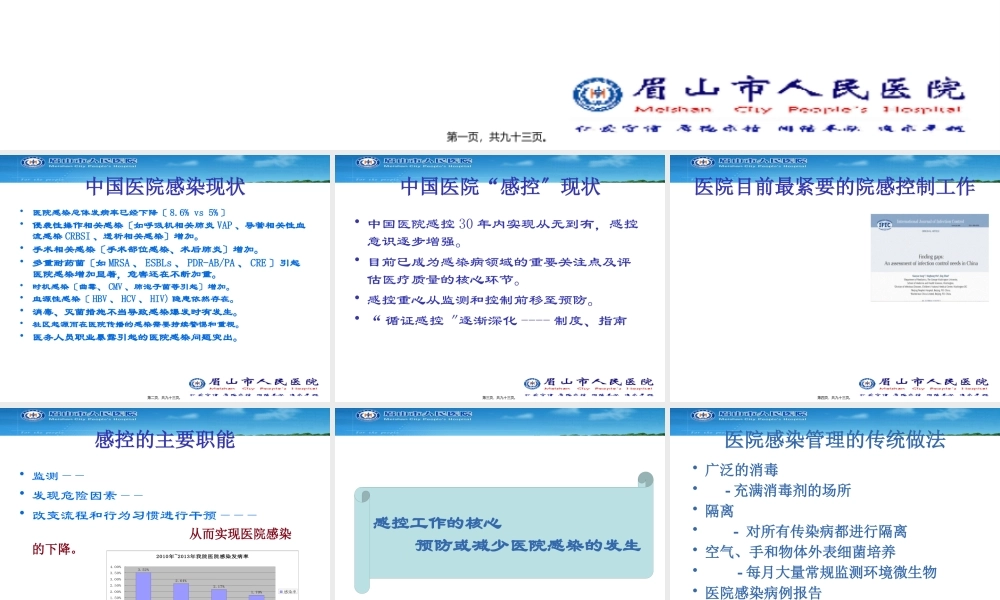The height and width of the screenshot is (600, 1000).
Task: Open the slide titled 感控的主要职能
Action: 165,504
